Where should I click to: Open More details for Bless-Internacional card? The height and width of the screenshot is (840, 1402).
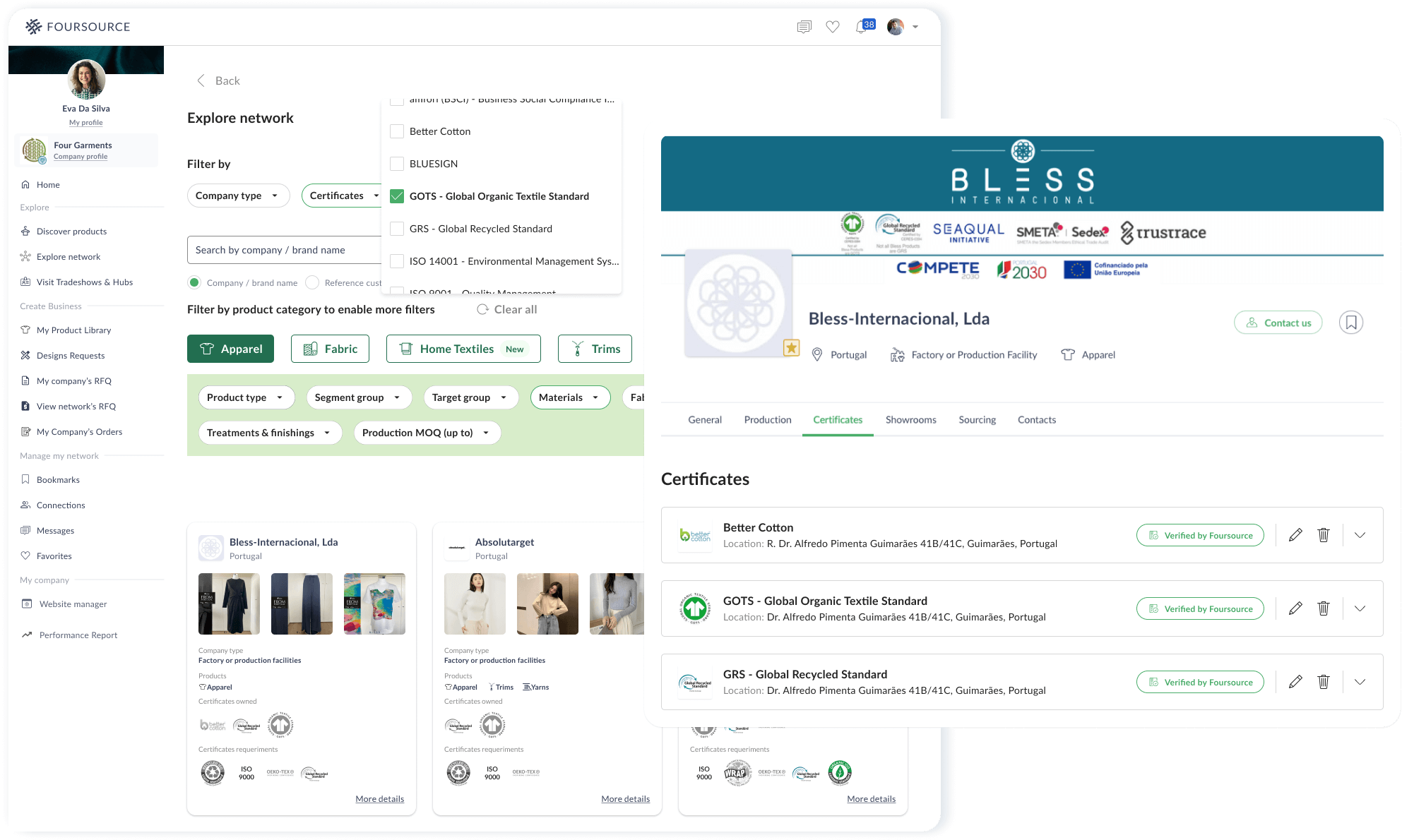point(379,799)
